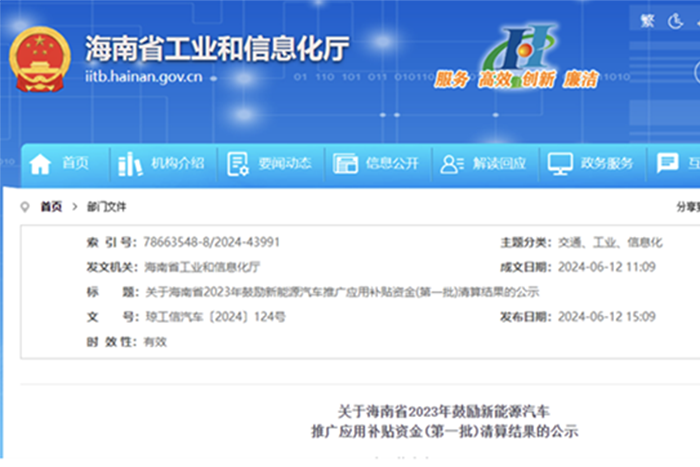This screenshot has height=467, width=700.
Task: Click article heading 关于海南省2023年鼓励新能源汽车
Action: point(443,411)
